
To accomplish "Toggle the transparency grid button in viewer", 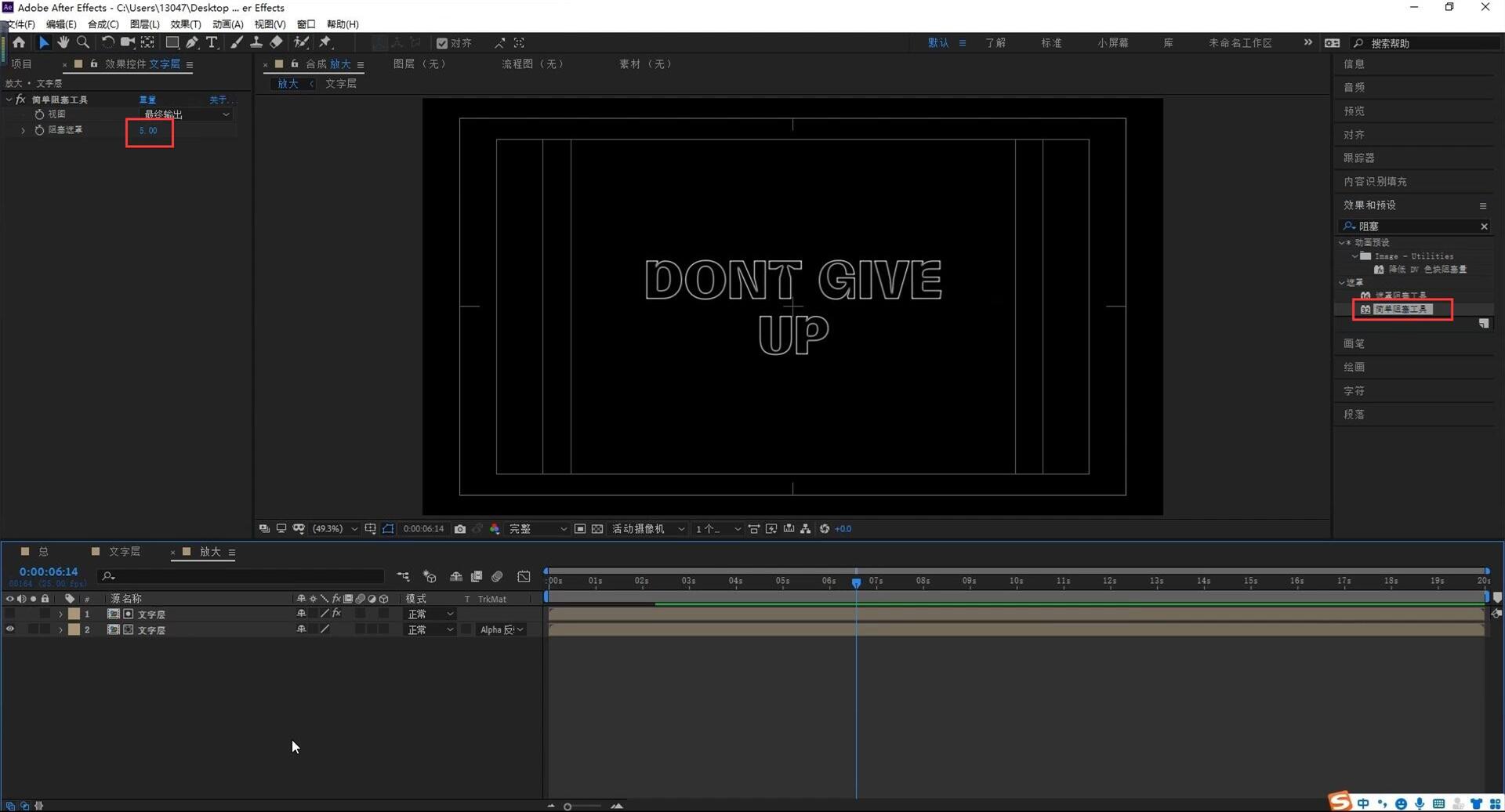I will [597, 529].
